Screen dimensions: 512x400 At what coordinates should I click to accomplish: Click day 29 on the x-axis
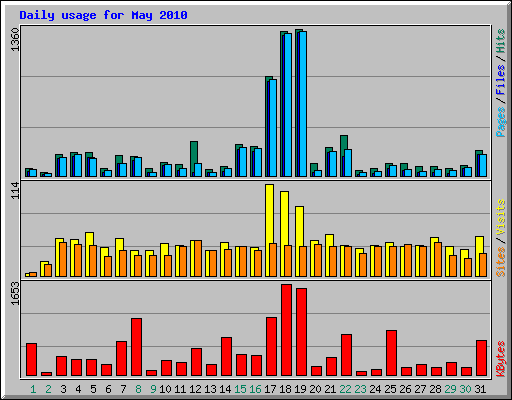point(450,389)
